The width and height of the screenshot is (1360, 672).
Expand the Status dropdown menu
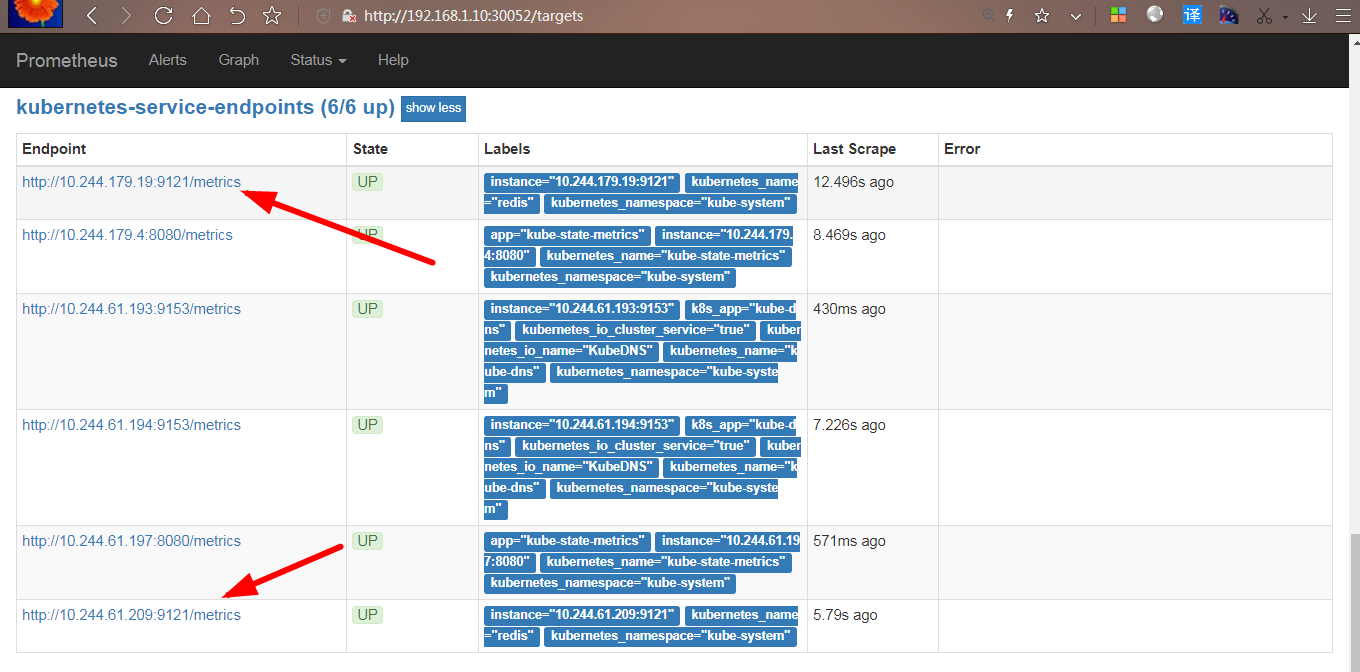coord(319,60)
